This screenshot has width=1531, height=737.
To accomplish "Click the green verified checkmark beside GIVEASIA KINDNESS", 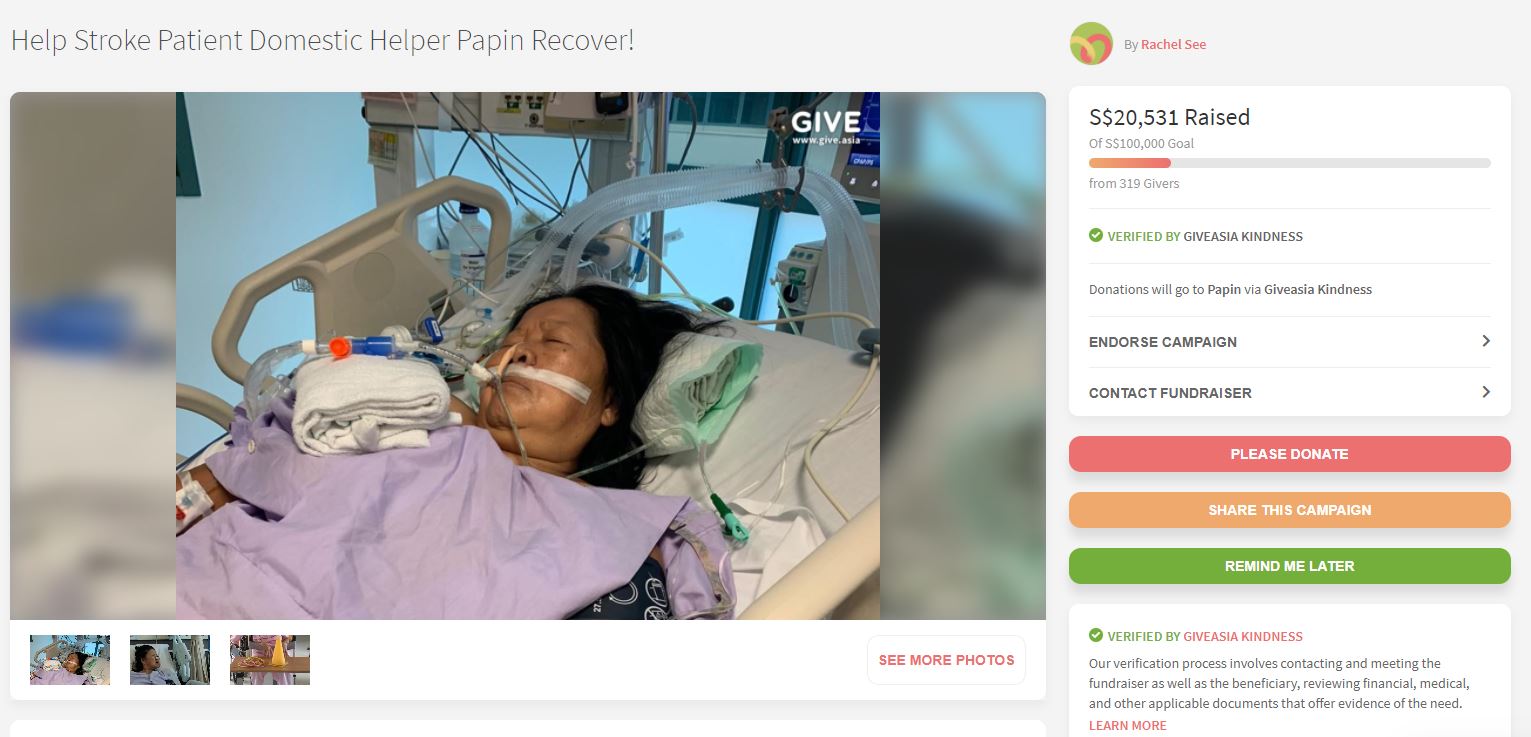I will [x=1096, y=236].
